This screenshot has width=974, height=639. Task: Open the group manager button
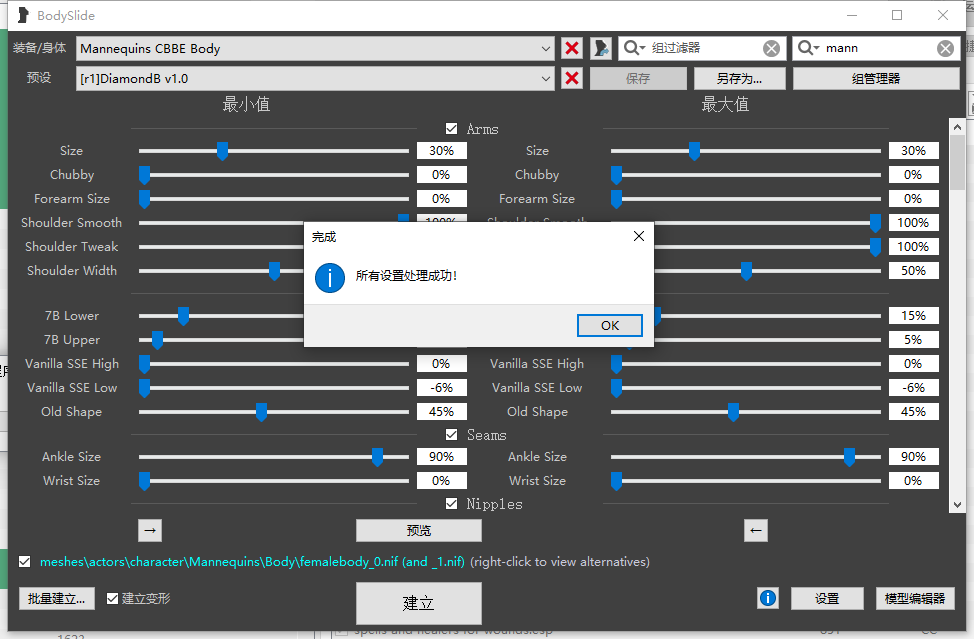tap(876, 78)
